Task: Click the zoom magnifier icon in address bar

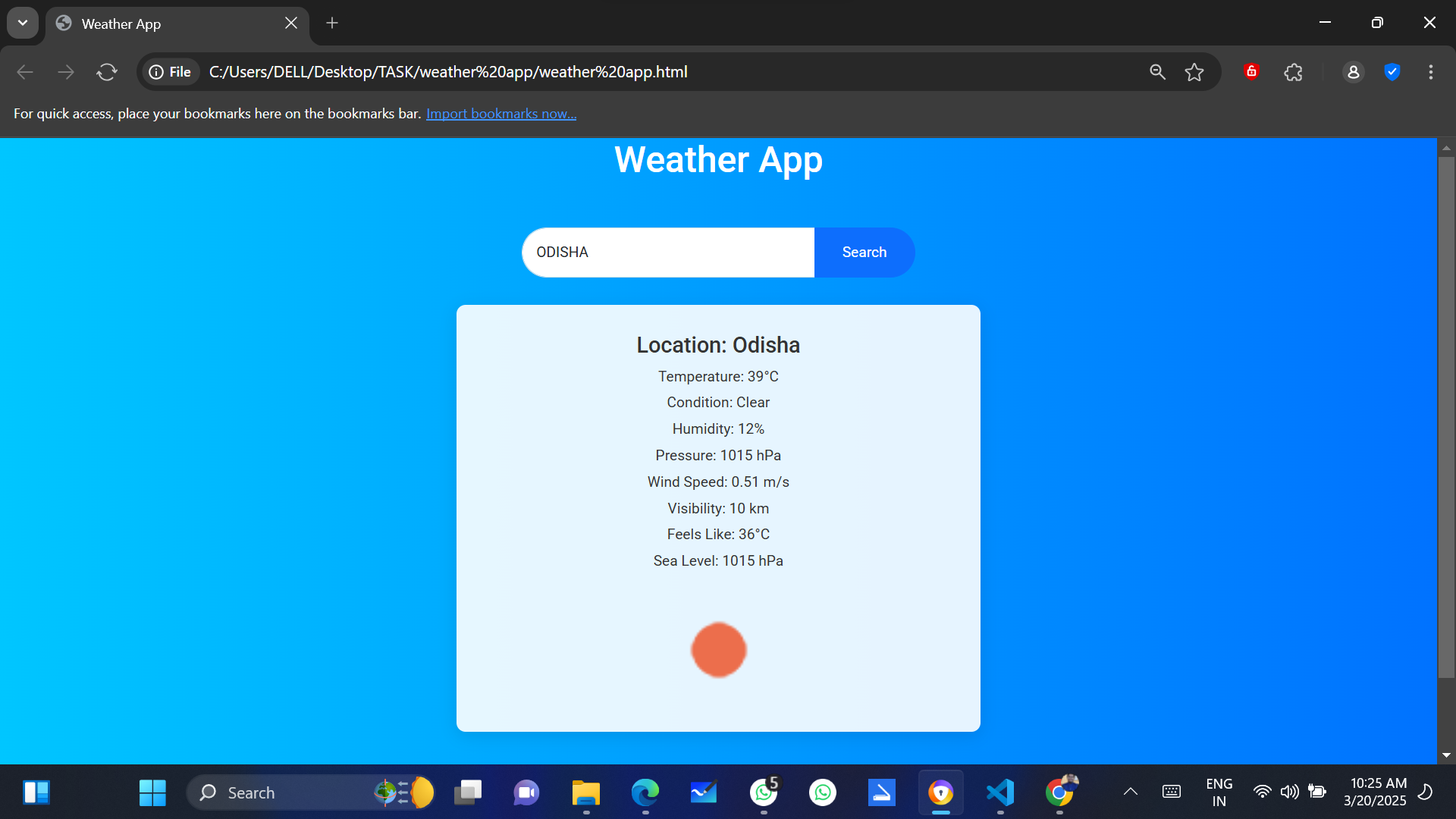Action: coord(1156,71)
